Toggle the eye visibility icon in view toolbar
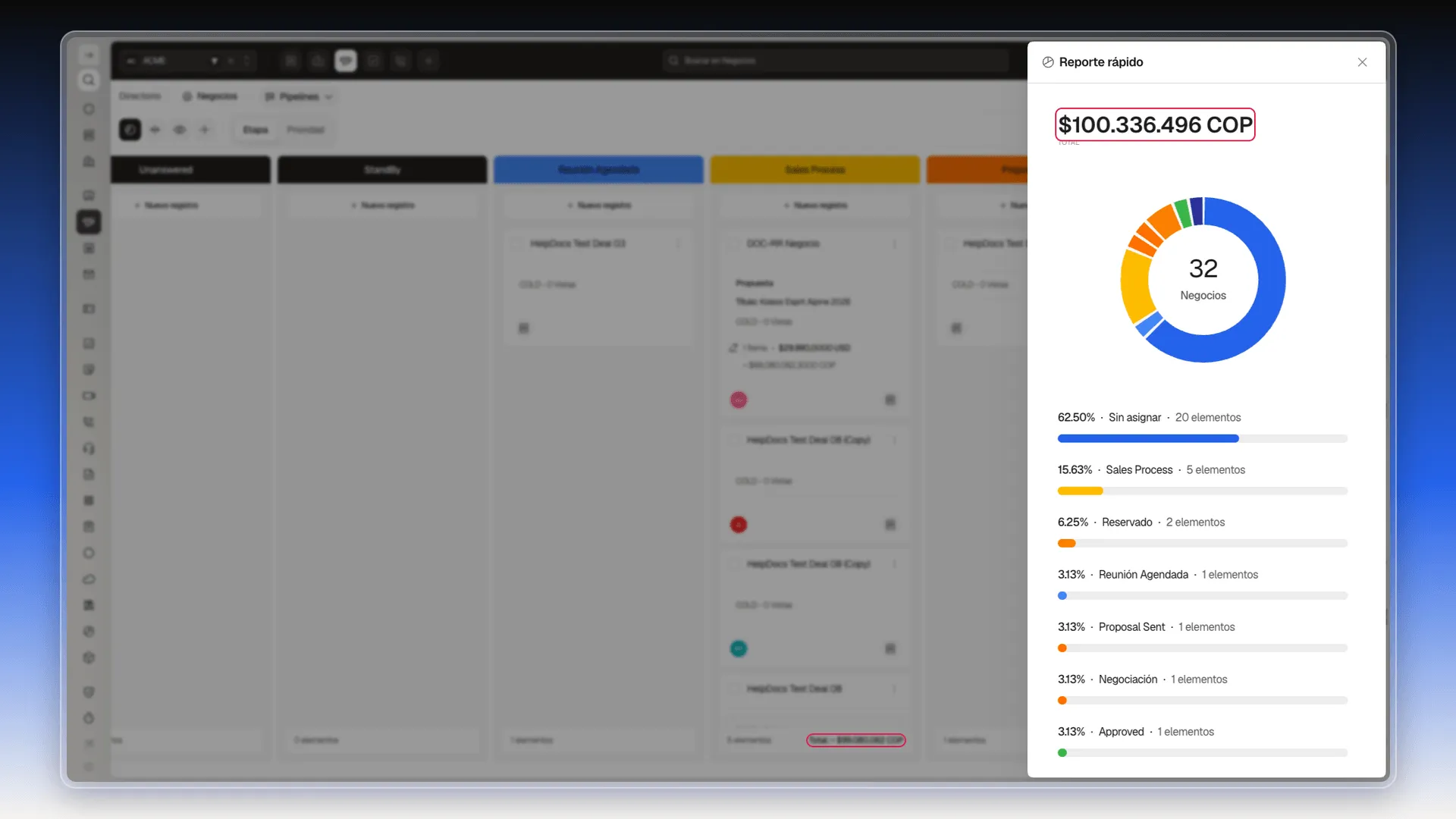Viewport: 1456px width, 819px height. (x=180, y=130)
